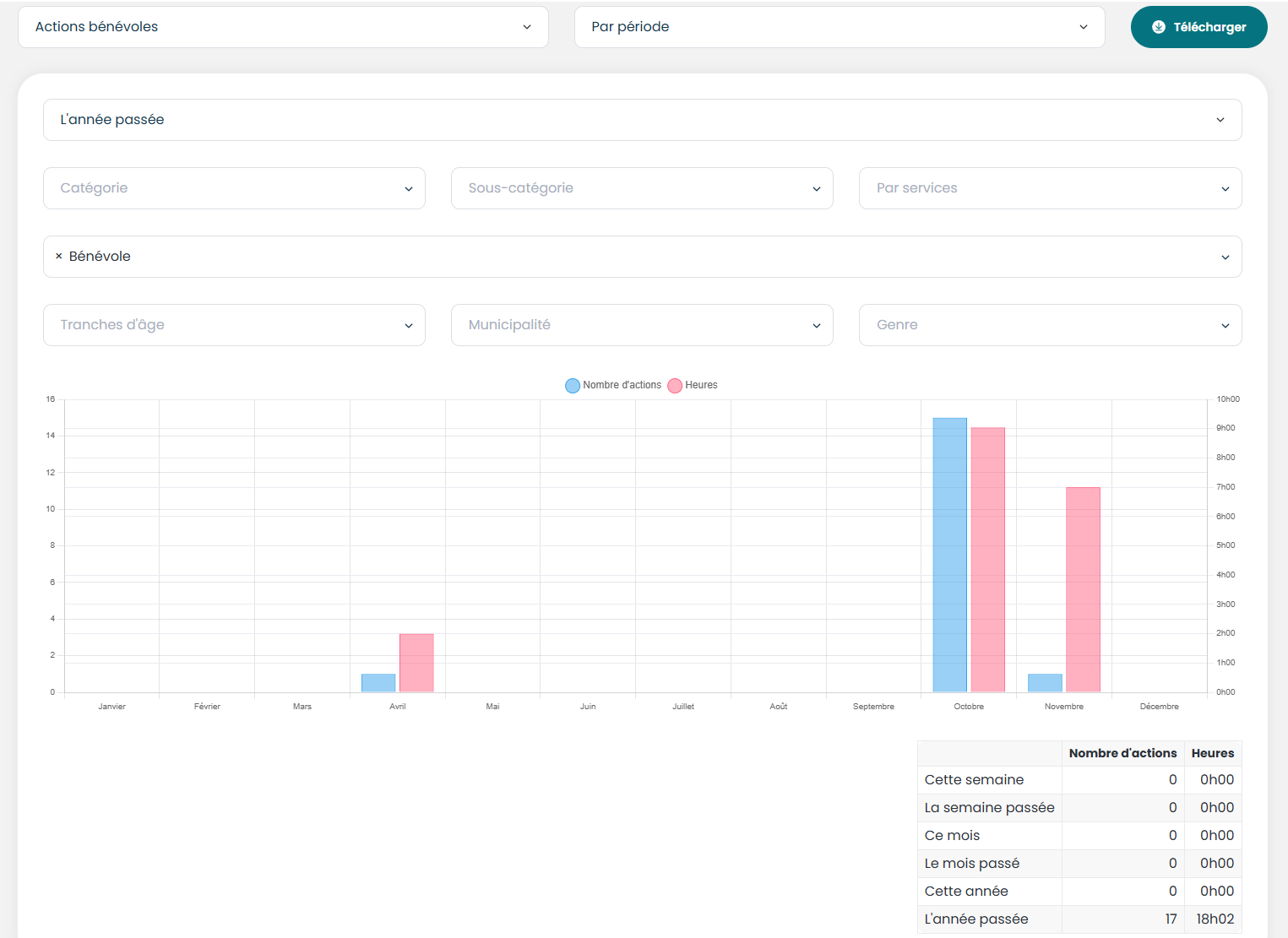The height and width of the screenshot is (938, 1288).
Task: Click the pink November hours bar
Action: click(x=1083, y=589)
